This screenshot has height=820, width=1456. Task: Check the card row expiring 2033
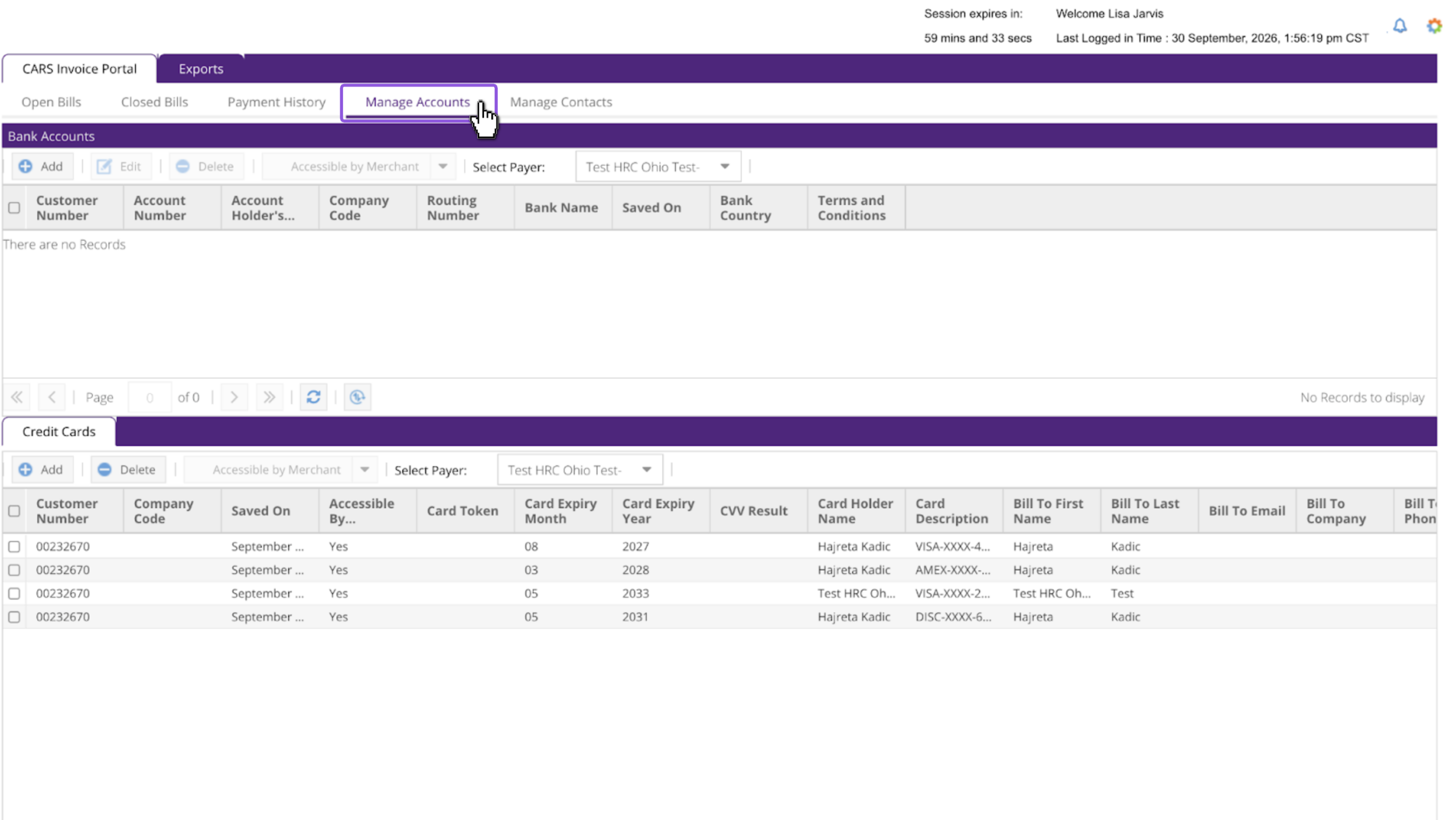click(14, 593)
